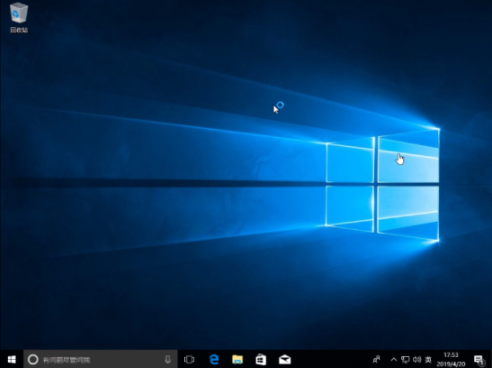Open the network status tray icon
The height and width of the screenshot is (372, 492).
[405, 360]
